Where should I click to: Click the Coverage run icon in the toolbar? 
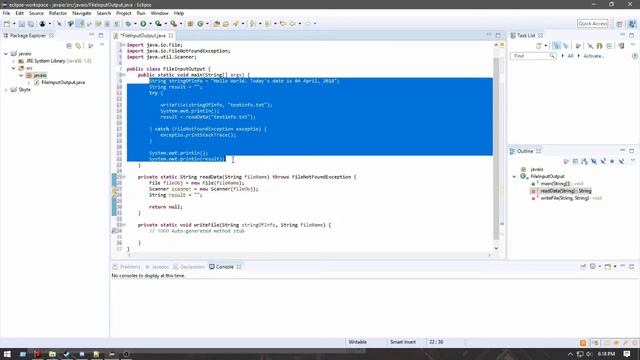coord(158,24)
